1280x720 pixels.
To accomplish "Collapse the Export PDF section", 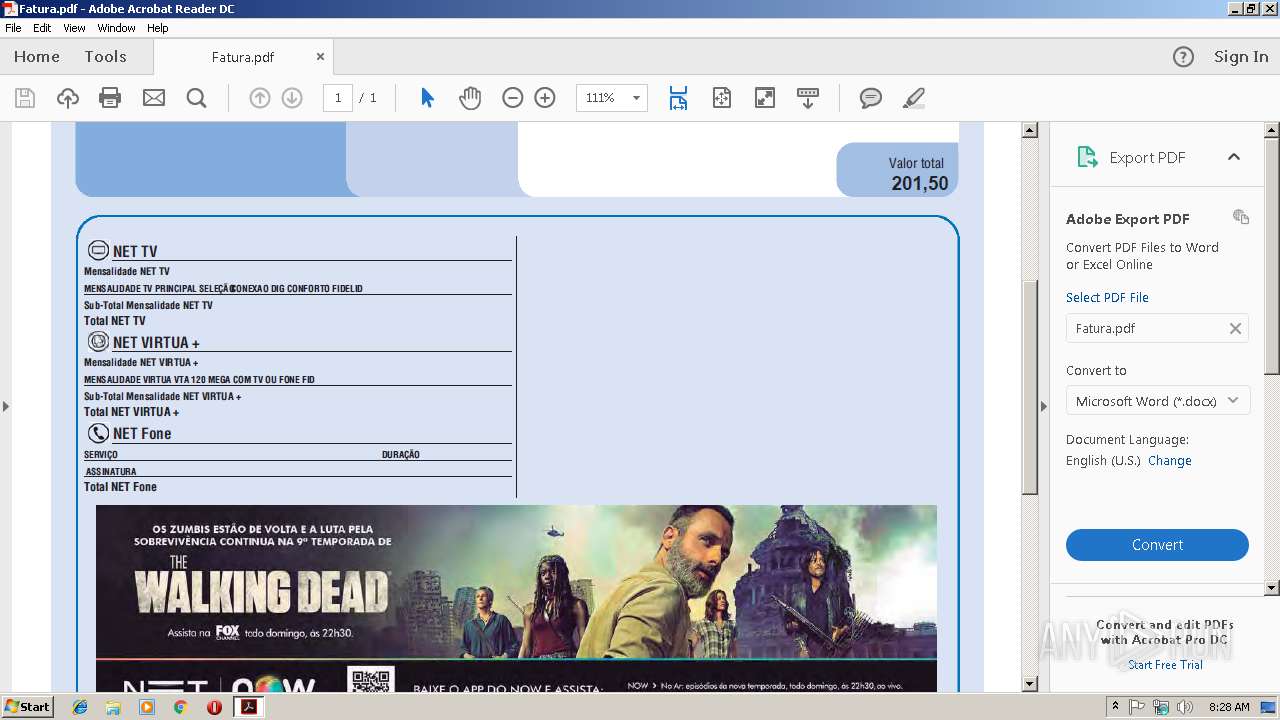I will click(x=1234, y=157).
